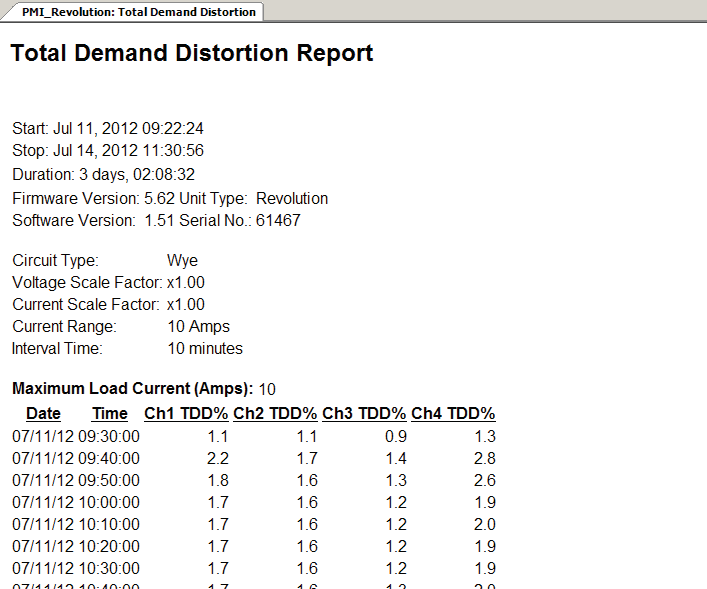
Task: Click Ch4 value 2.6 in 09:50:00 row
Action: click(485, 481)
